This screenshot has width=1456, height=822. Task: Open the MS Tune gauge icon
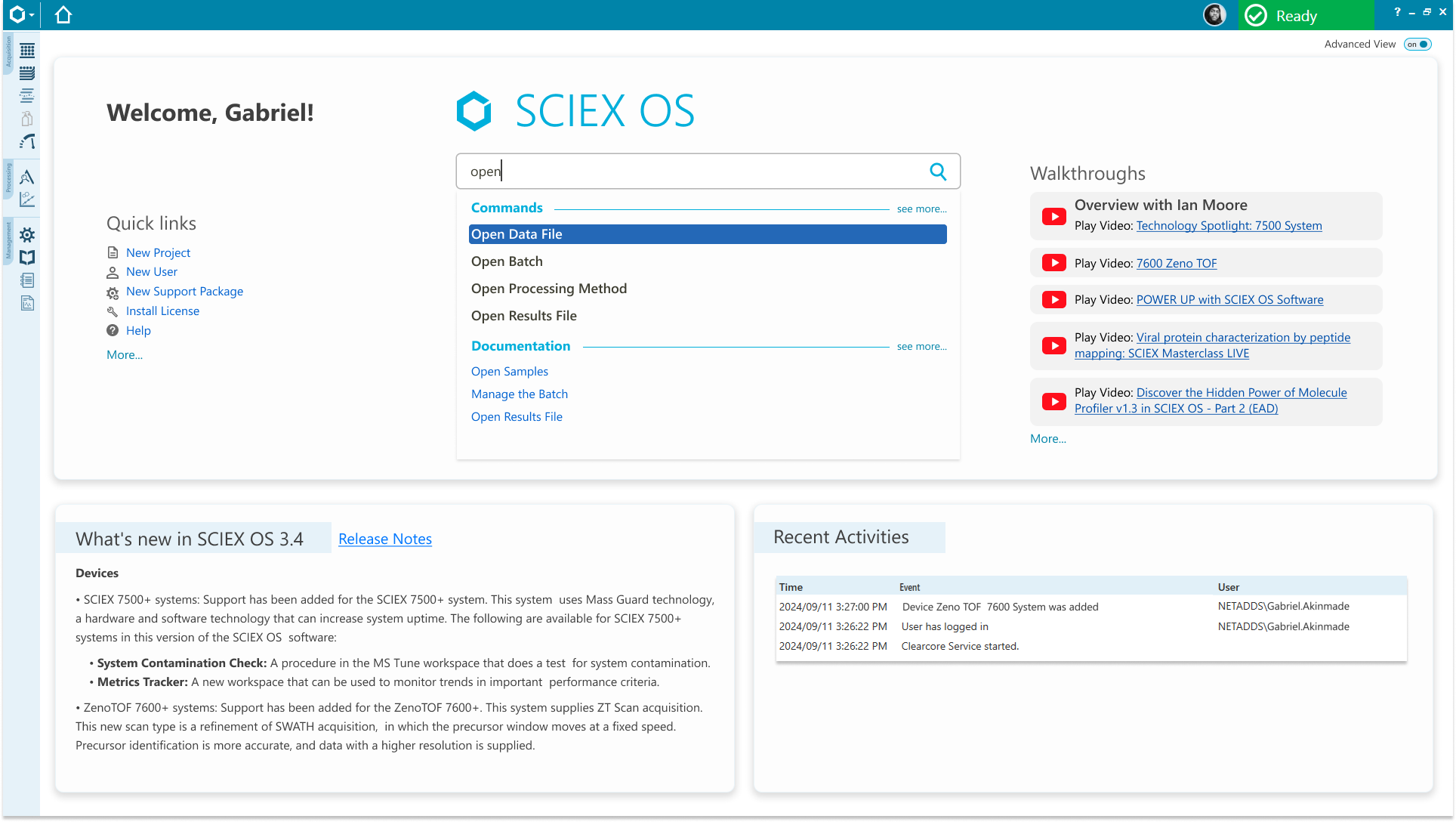(27, 141)
